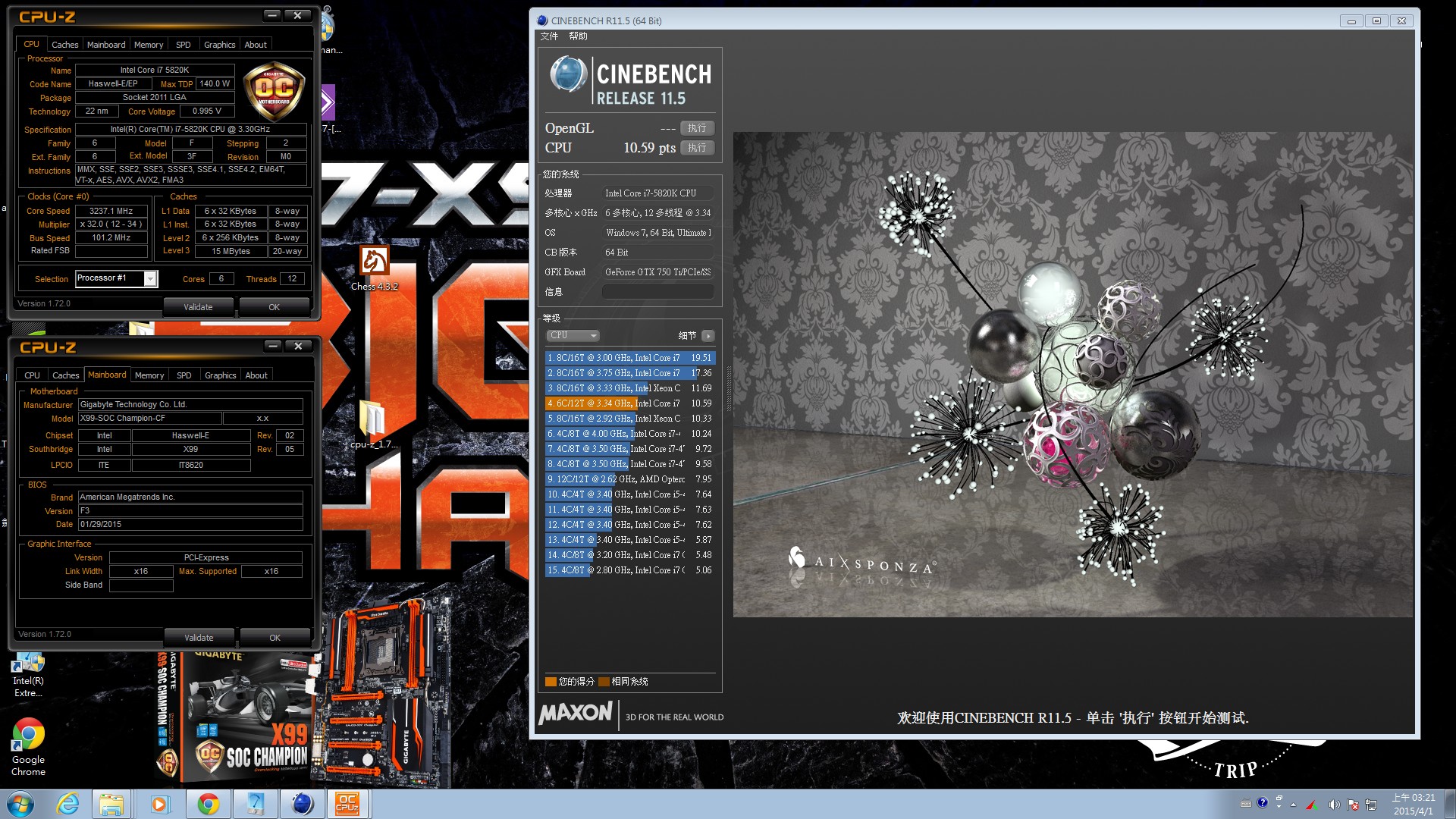This screenshot has height=819, width=1456.
Task: Open the Chess 4.3.2 desktop icon
Action: pyautogui.click(x=374, y=268)
